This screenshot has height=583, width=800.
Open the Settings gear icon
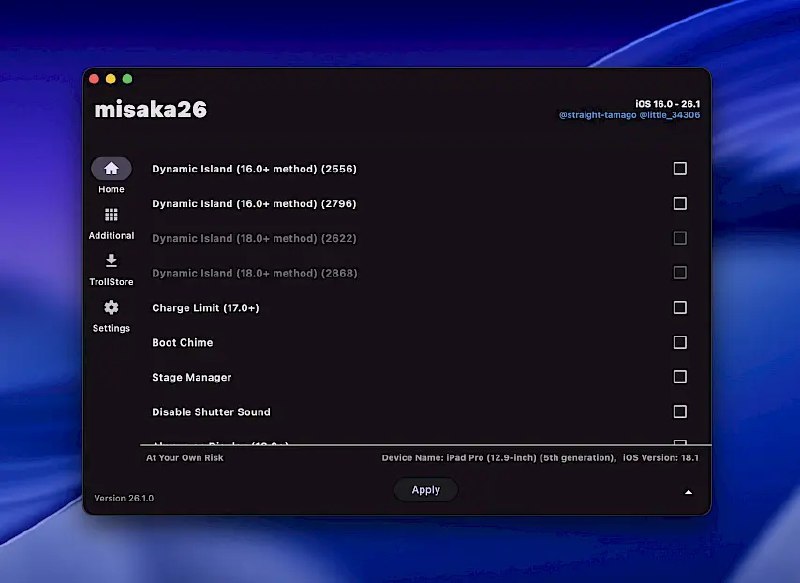click(x=110, y=310)
